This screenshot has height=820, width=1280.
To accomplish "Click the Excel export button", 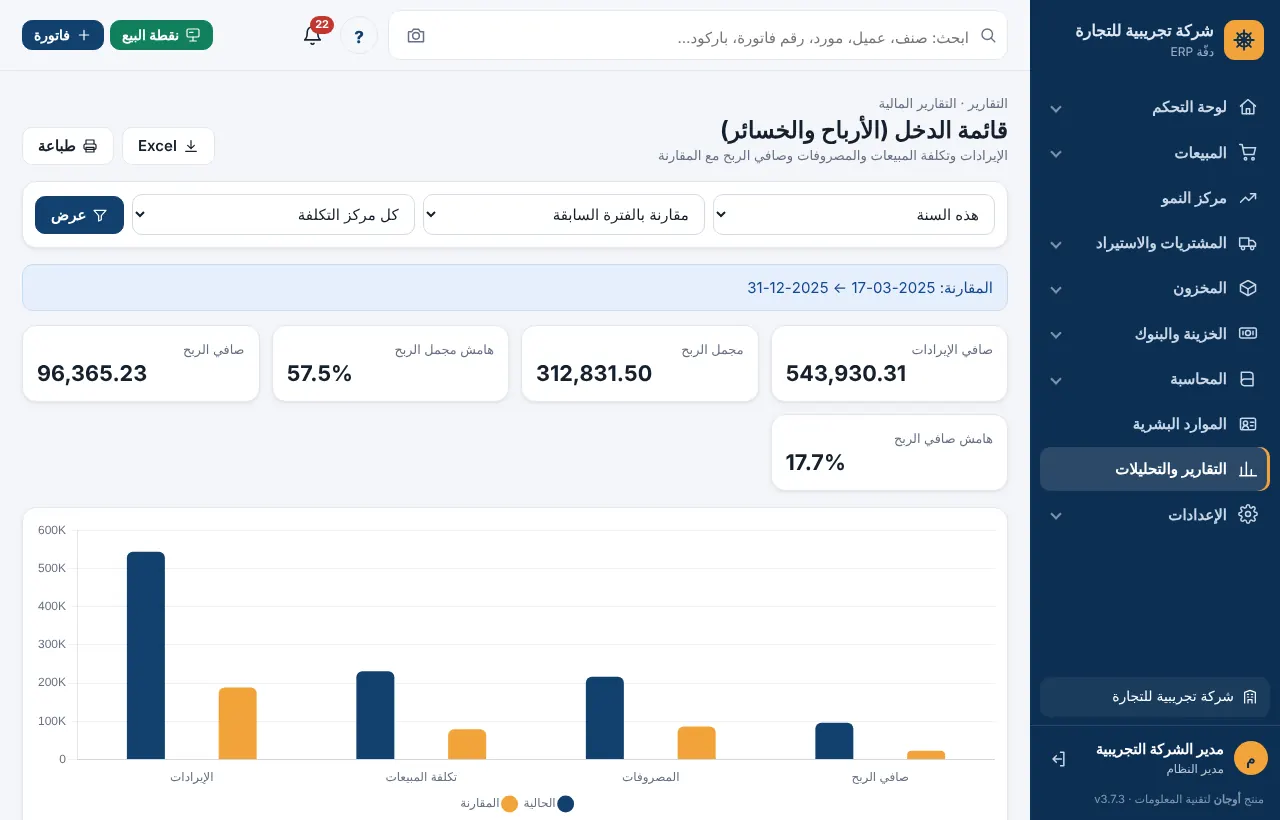I will (168, 146).
